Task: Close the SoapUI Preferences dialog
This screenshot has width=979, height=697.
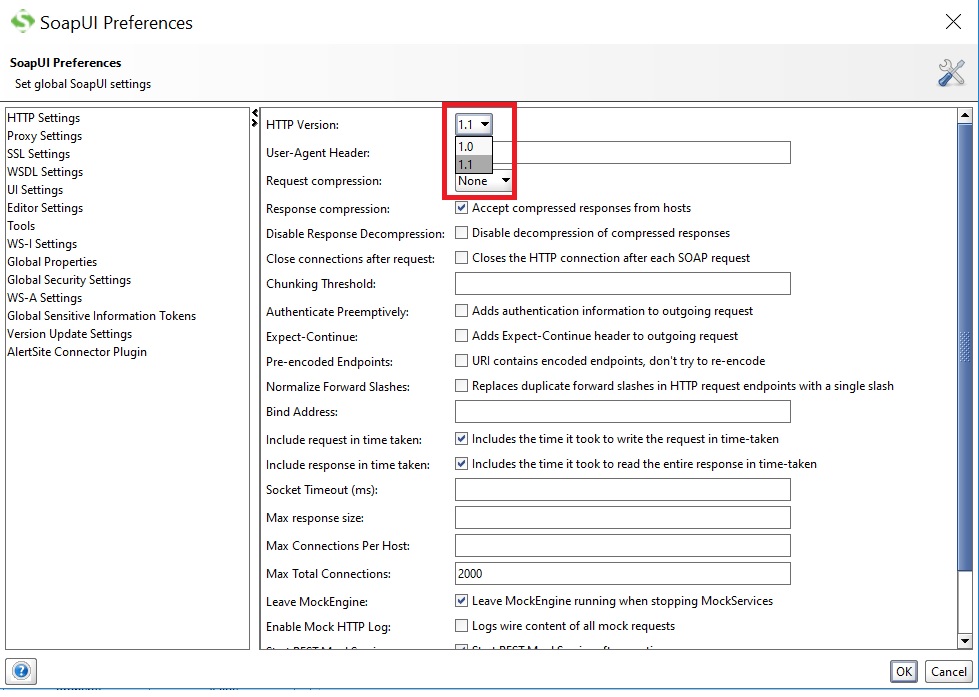Action: point(953,22)
